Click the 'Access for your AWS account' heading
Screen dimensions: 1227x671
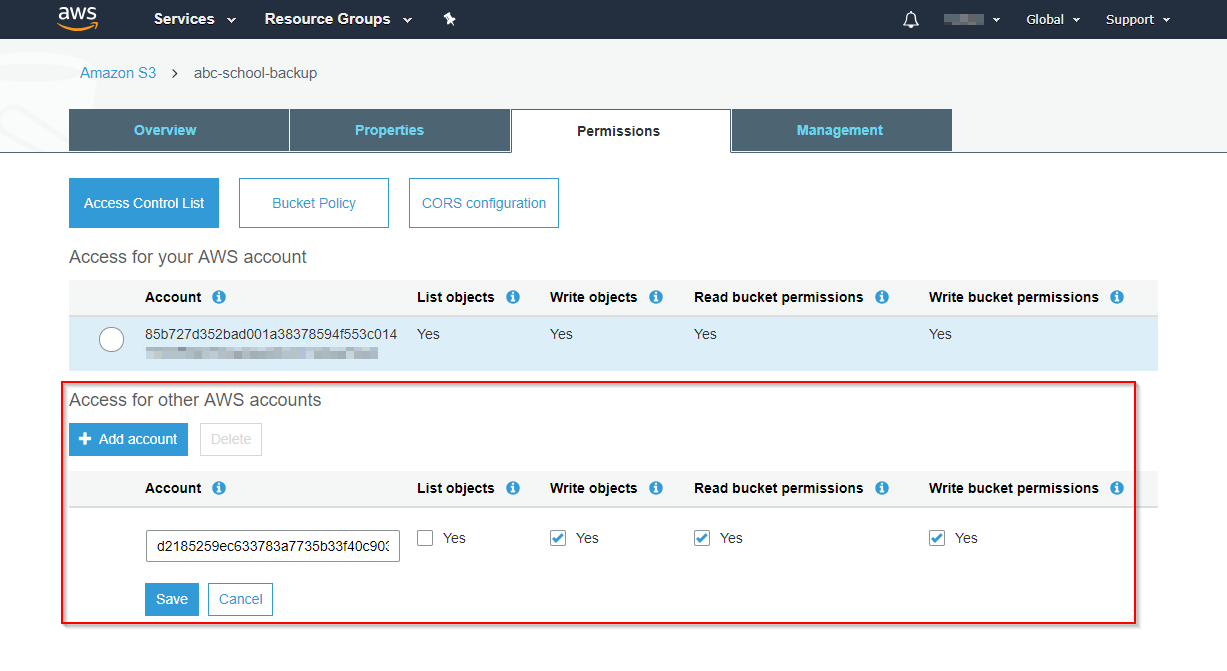[x=188, y=257]
